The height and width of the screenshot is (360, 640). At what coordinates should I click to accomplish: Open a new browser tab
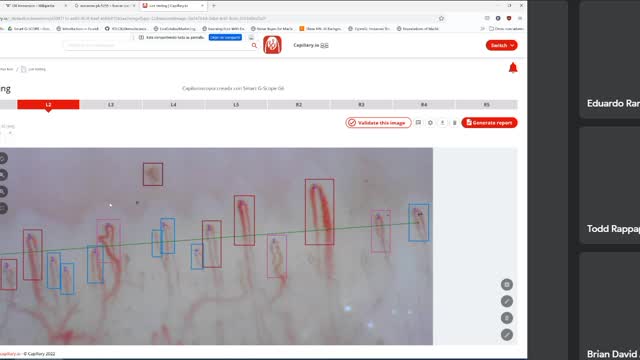click(213, 6)
